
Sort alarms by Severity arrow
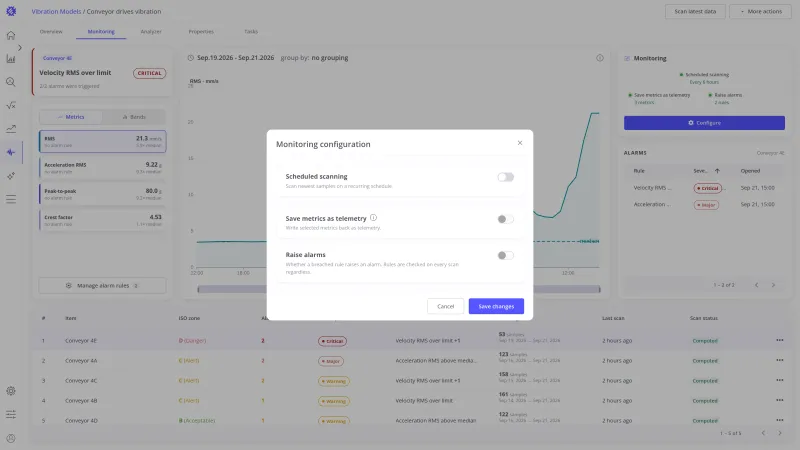pos(717,171)
